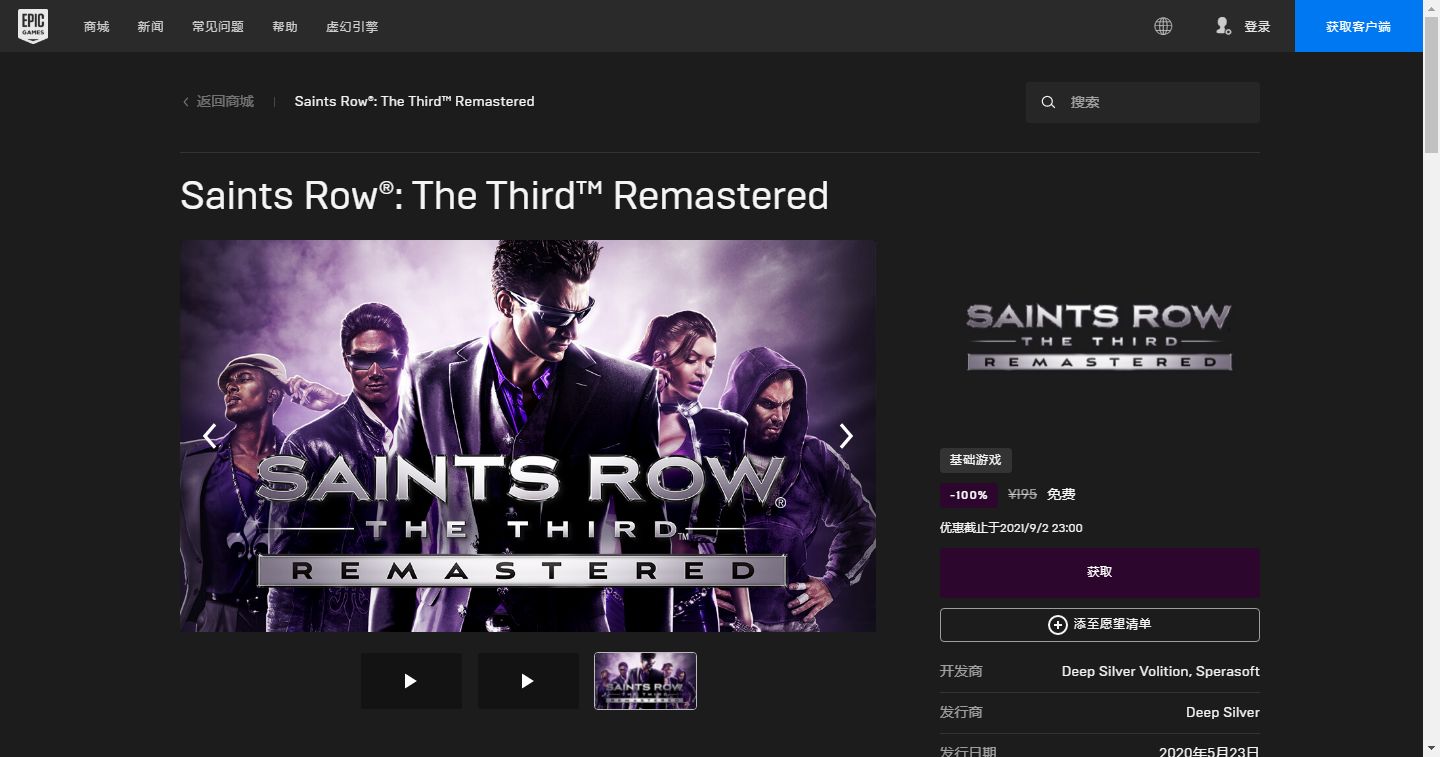Click the Epic Games logo
This screenshot has height=757, width=1440.
tap(33, 26)
